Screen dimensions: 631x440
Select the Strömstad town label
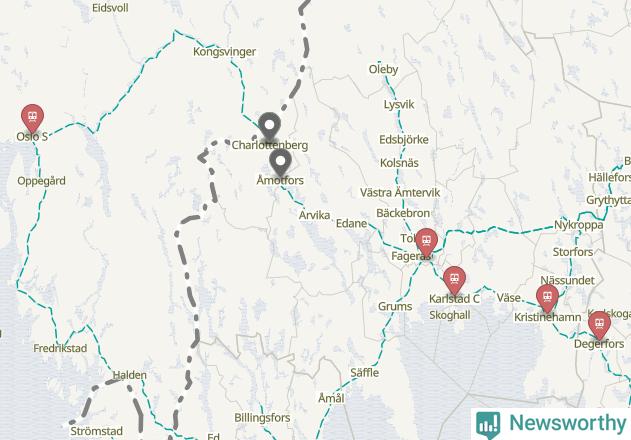tap(97, 431)
